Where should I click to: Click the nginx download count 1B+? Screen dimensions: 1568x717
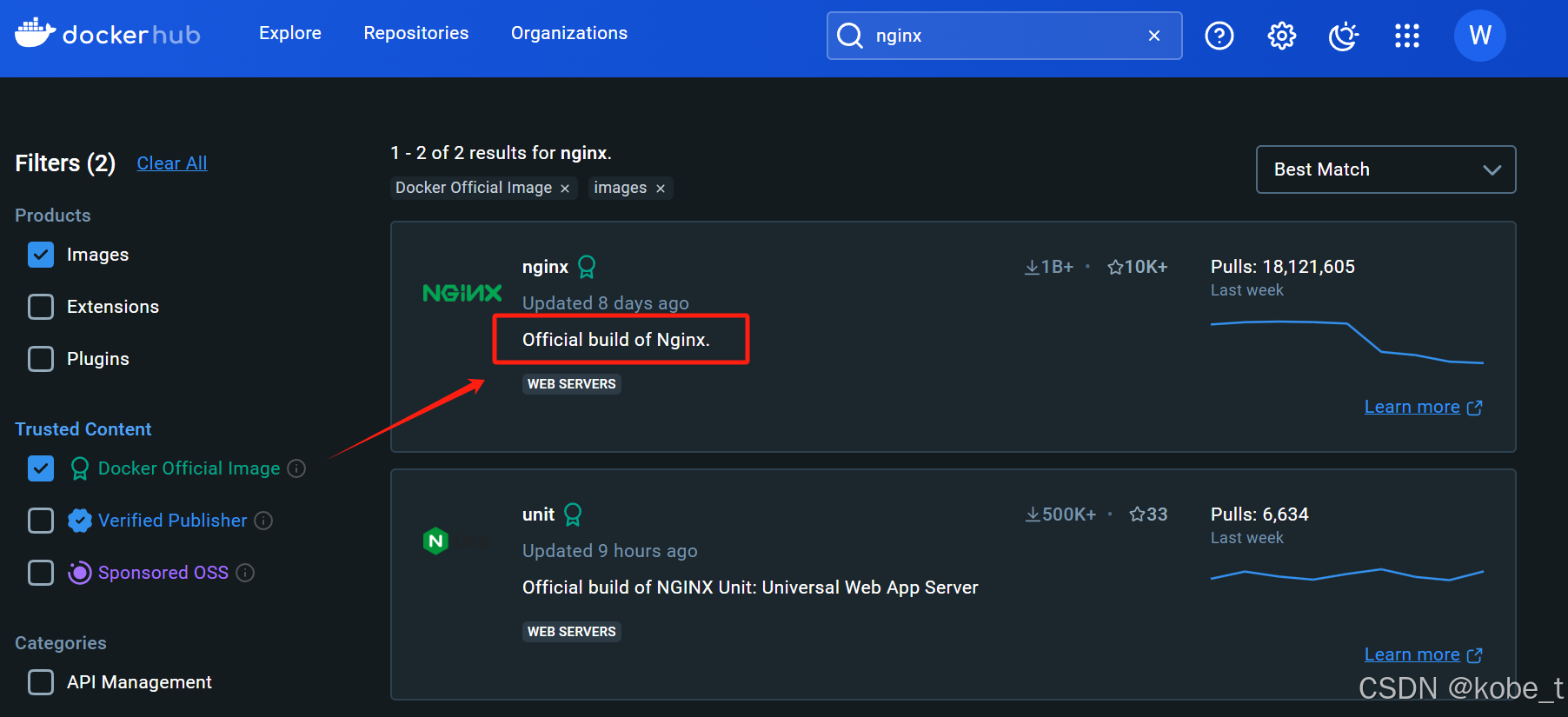click(1049, 267)
